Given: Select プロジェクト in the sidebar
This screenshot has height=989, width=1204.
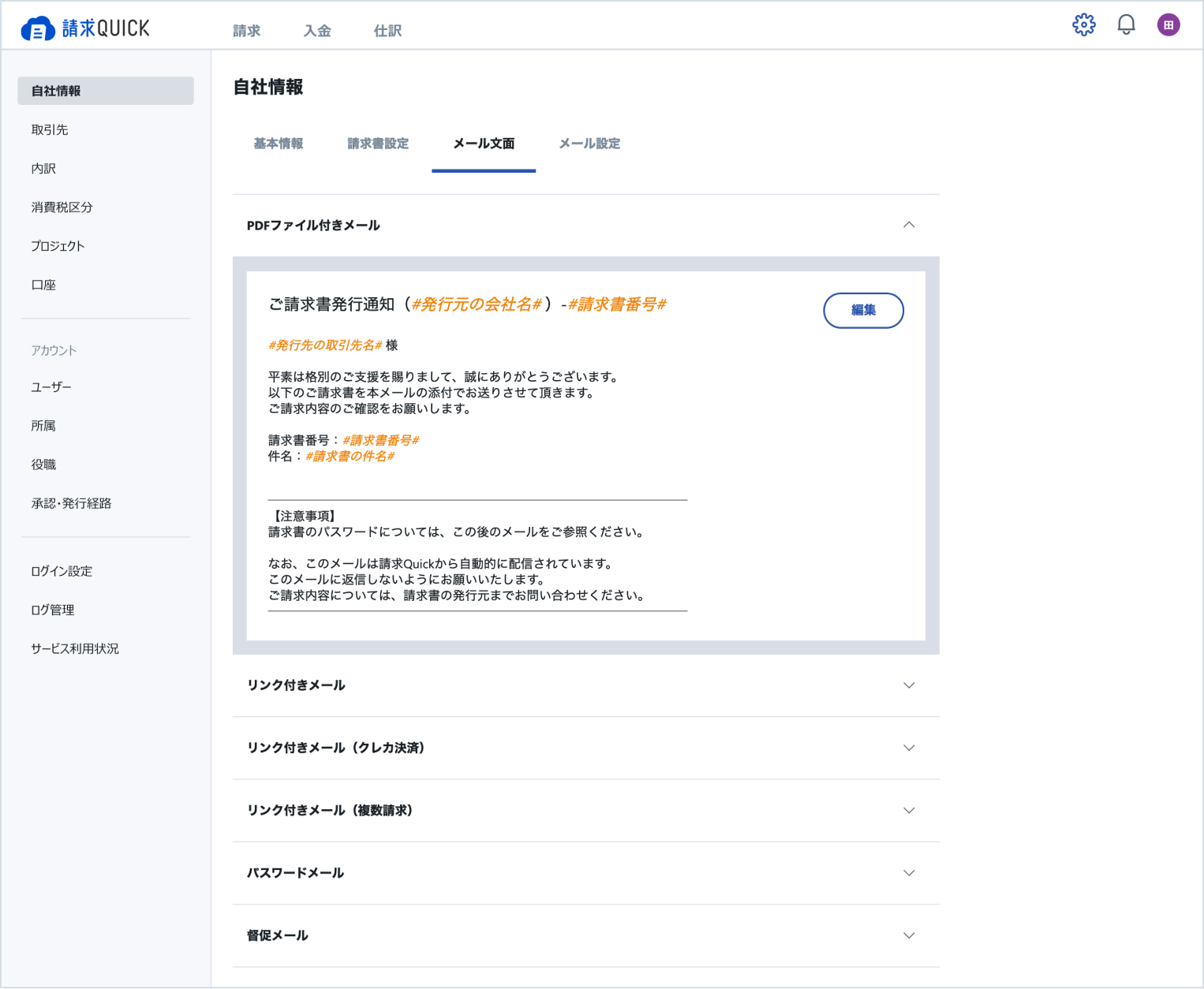Looking at the screenshot, I should (x=57, y=246).
